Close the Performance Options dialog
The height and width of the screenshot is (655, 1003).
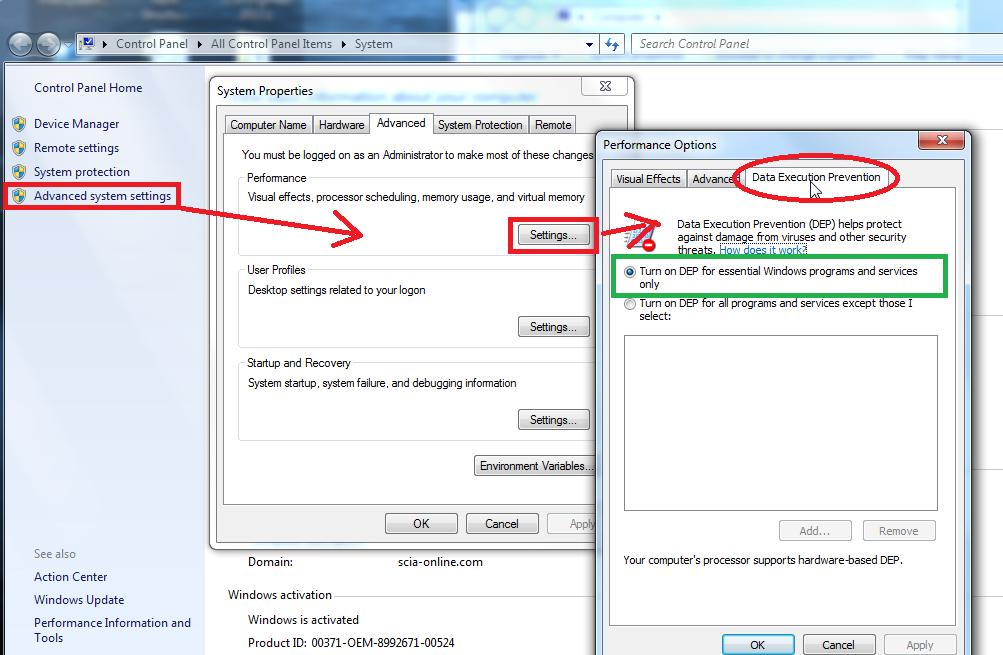coord(941,140)
